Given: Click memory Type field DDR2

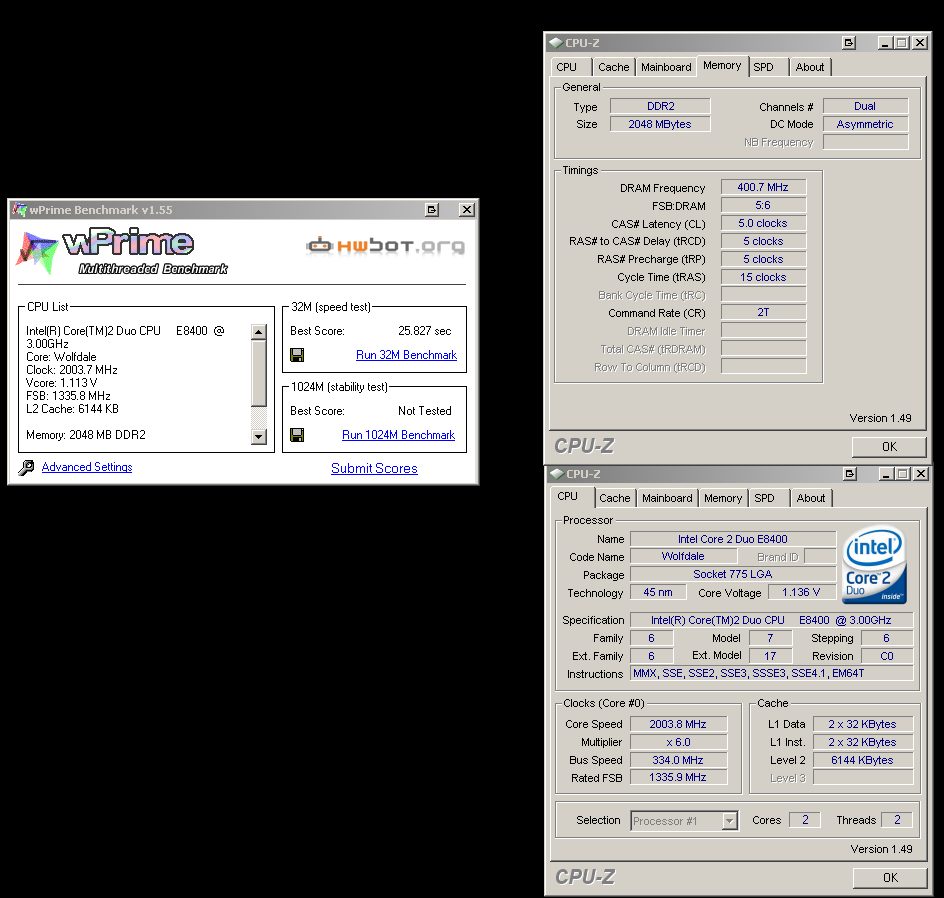Looking at the screenshot, I should (x=660, y=106).
